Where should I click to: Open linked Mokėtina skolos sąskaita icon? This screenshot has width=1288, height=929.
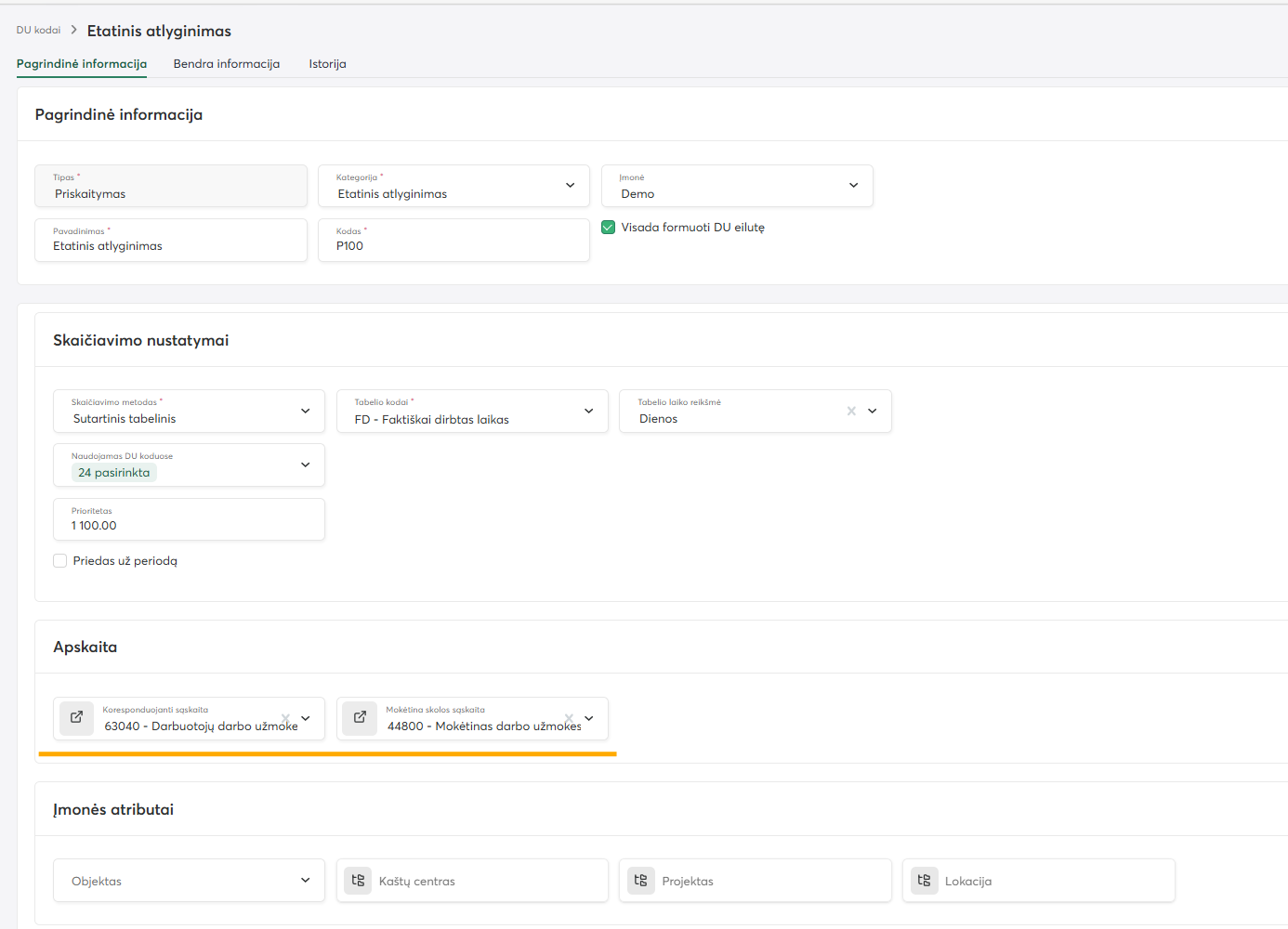[360, 718]
